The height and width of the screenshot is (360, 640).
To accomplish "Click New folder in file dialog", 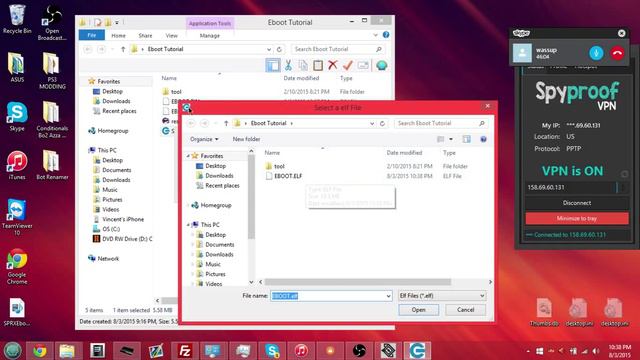I will pos(247,139).
